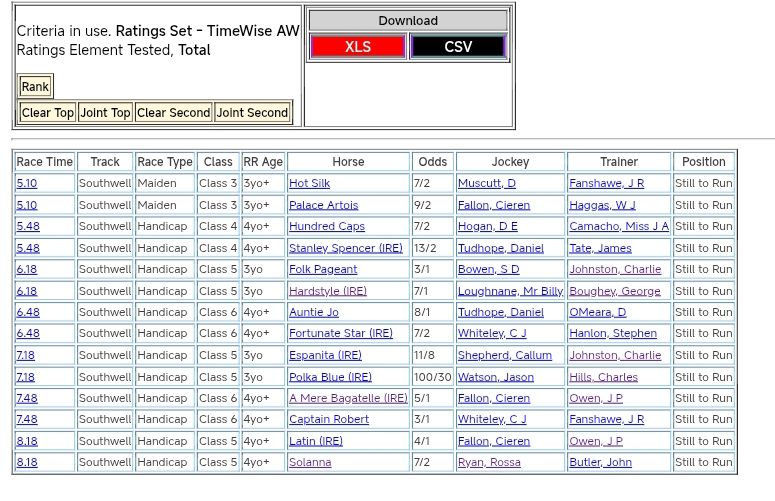Viewport: 775px width, 501px height.
Task: Click the red XLS download button
Action: pyautogui.click(x=357, y=47)
